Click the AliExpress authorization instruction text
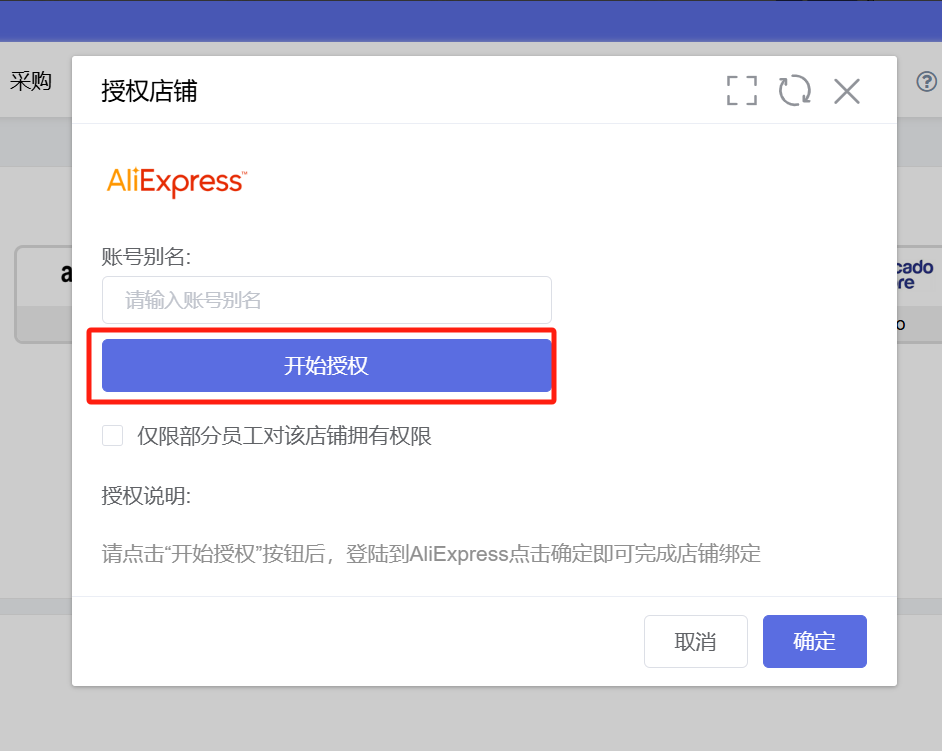Viewport: 942px width, 751px height. 431,553
